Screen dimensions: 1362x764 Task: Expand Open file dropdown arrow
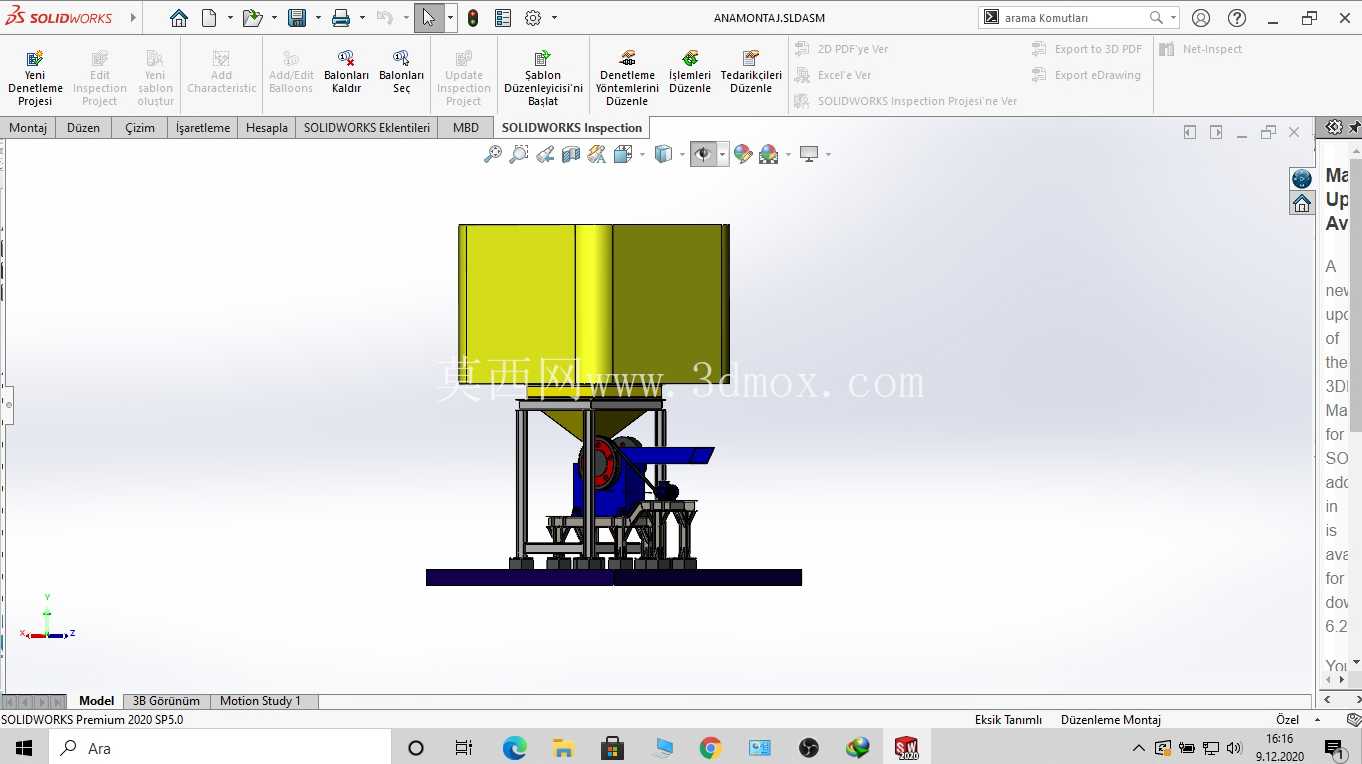[274, 18]
